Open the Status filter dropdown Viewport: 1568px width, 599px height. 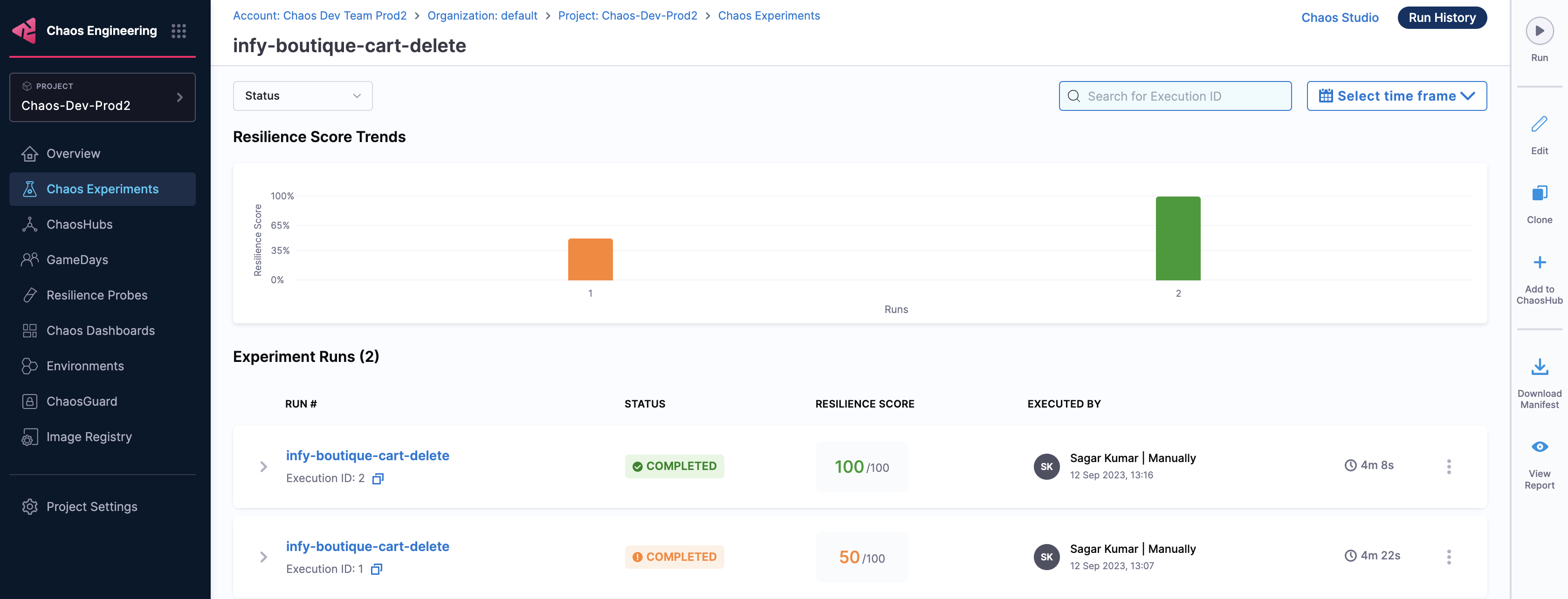click(x=303, y=96)
